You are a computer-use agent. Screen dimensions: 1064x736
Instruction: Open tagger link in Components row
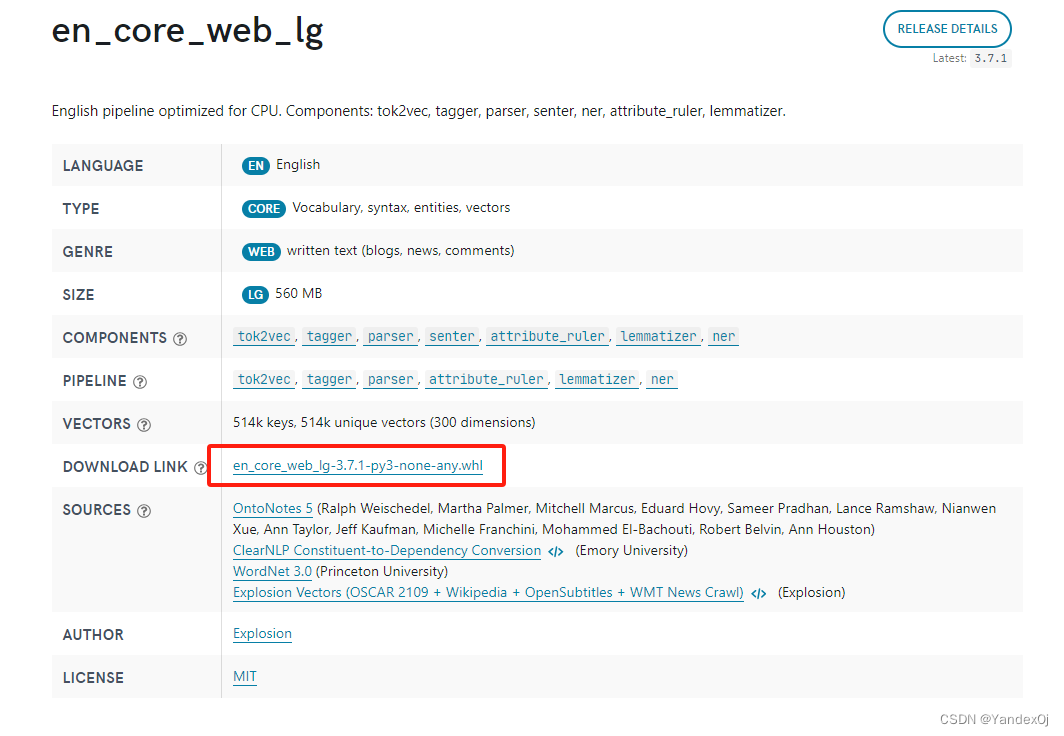click(x=329, y=336)
